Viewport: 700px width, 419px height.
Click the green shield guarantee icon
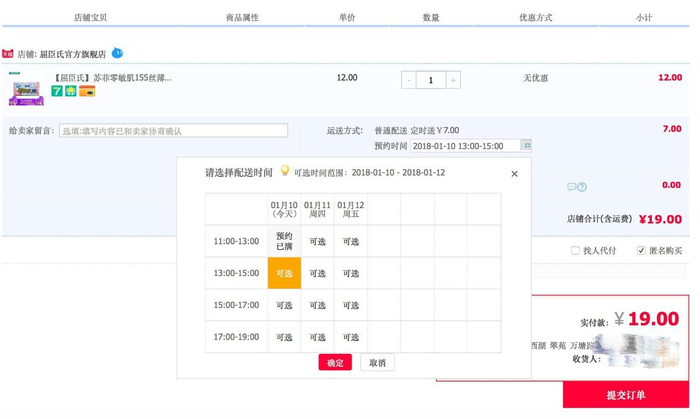[x=71, y=91]
